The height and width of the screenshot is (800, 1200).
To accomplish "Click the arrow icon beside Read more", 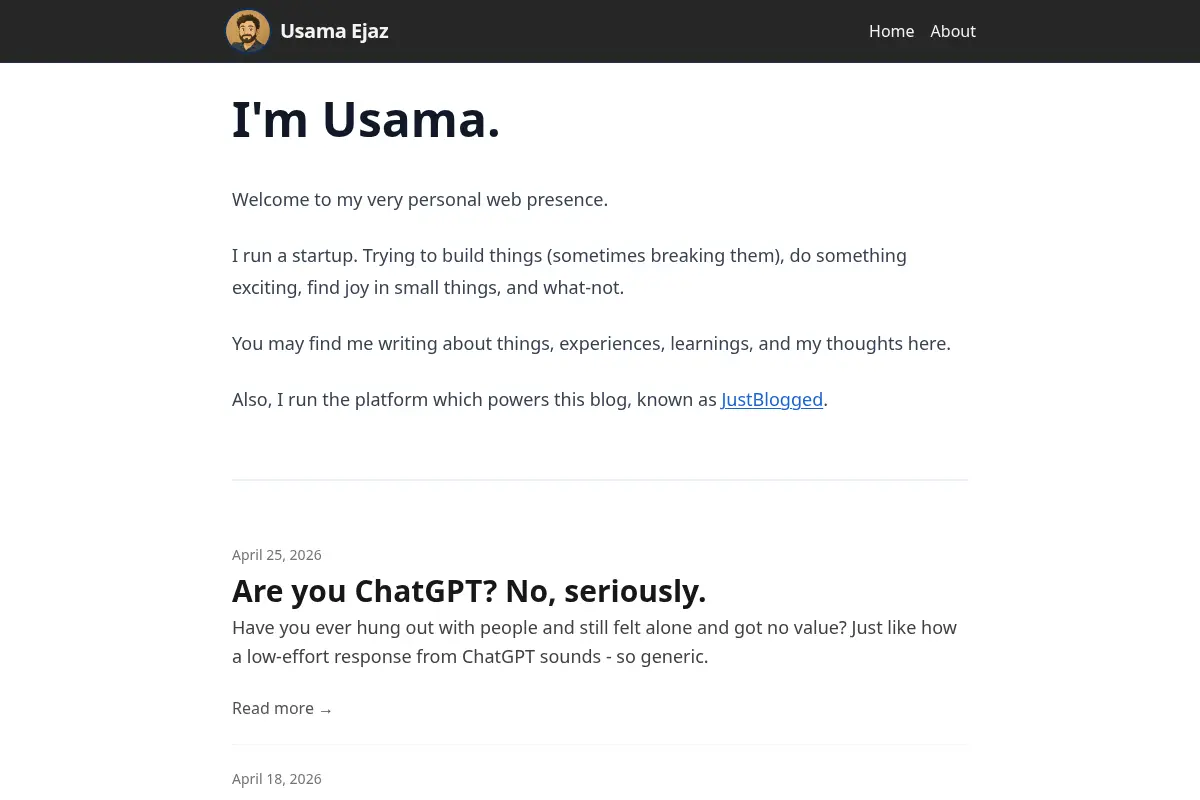I will point(325,710).
